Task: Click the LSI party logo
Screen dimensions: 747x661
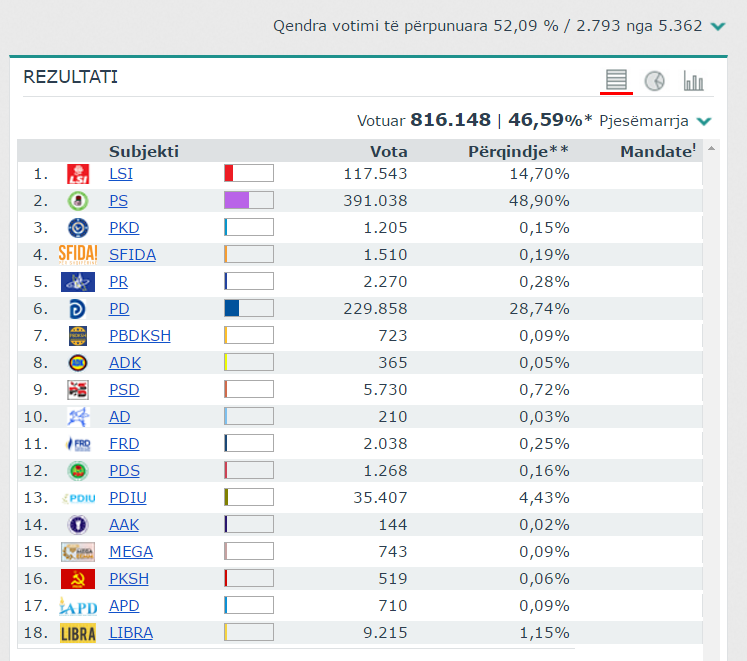Action: point(78,174)
